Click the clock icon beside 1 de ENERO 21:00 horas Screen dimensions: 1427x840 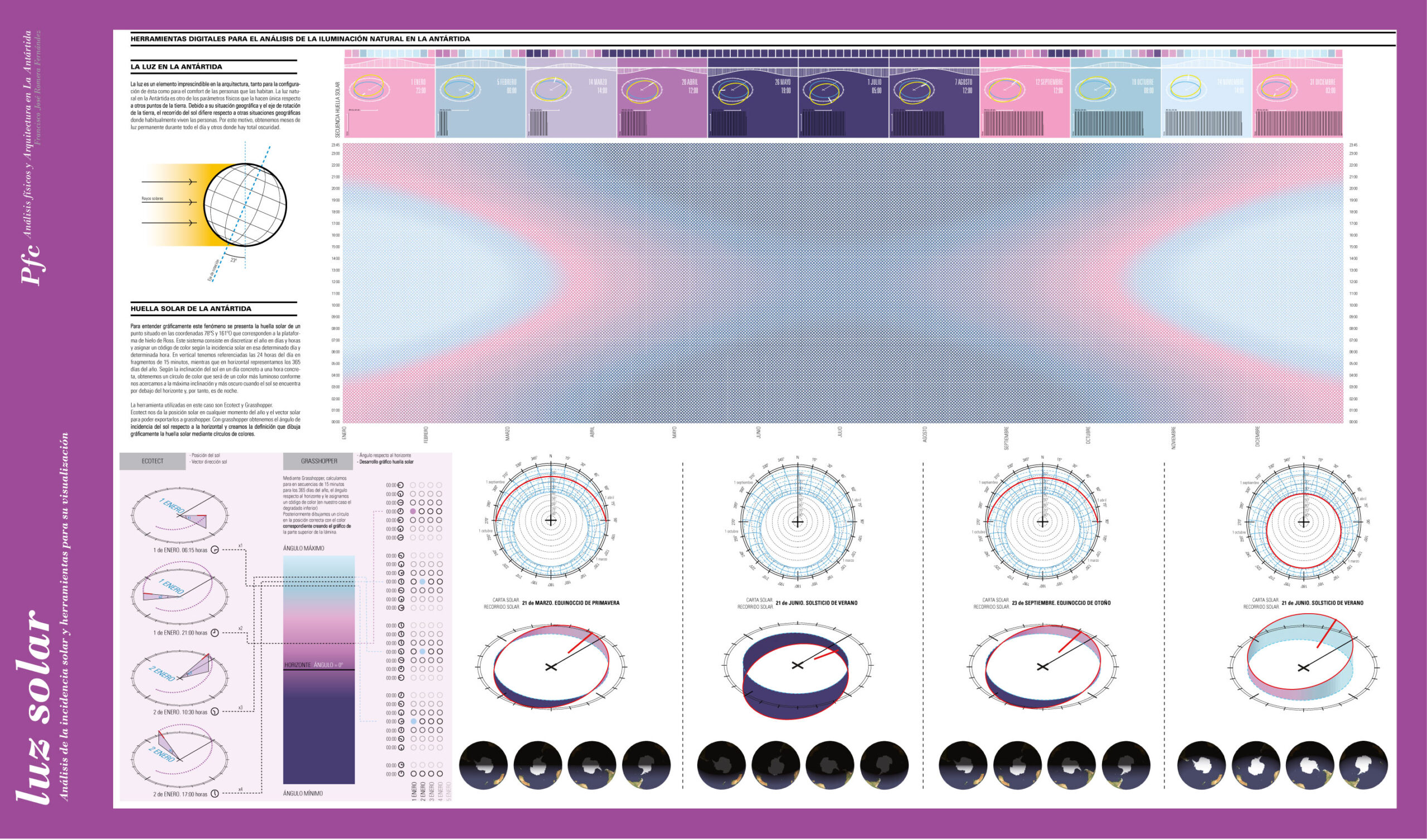215,633
